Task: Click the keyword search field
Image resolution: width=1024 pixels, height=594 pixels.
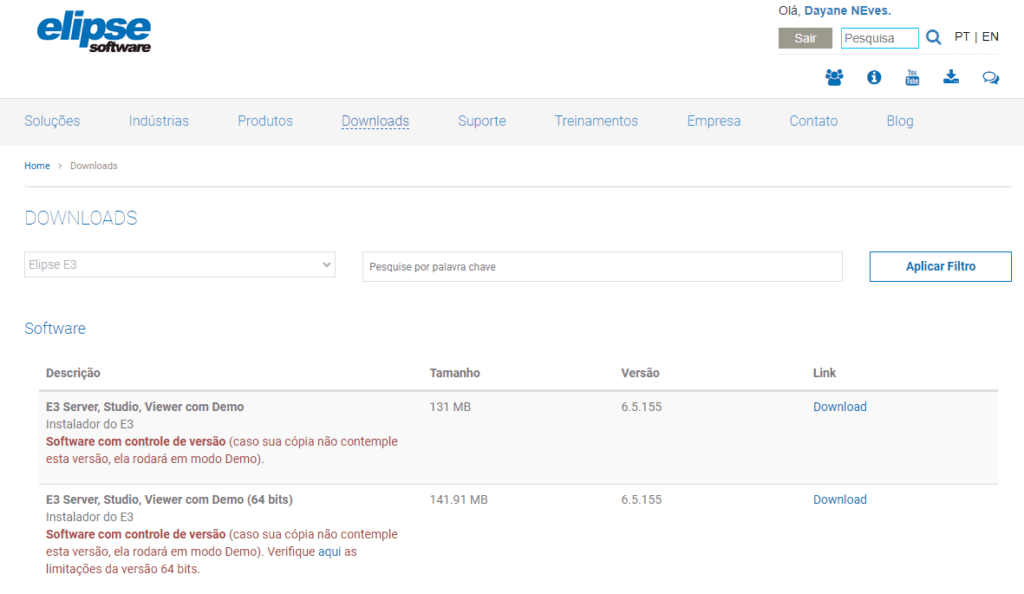Action: [602, 266]
